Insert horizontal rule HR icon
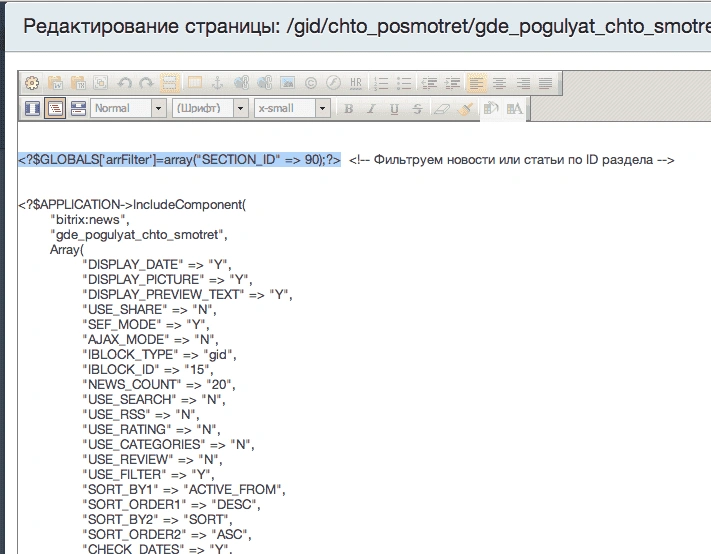 click(x=356, y=83)
